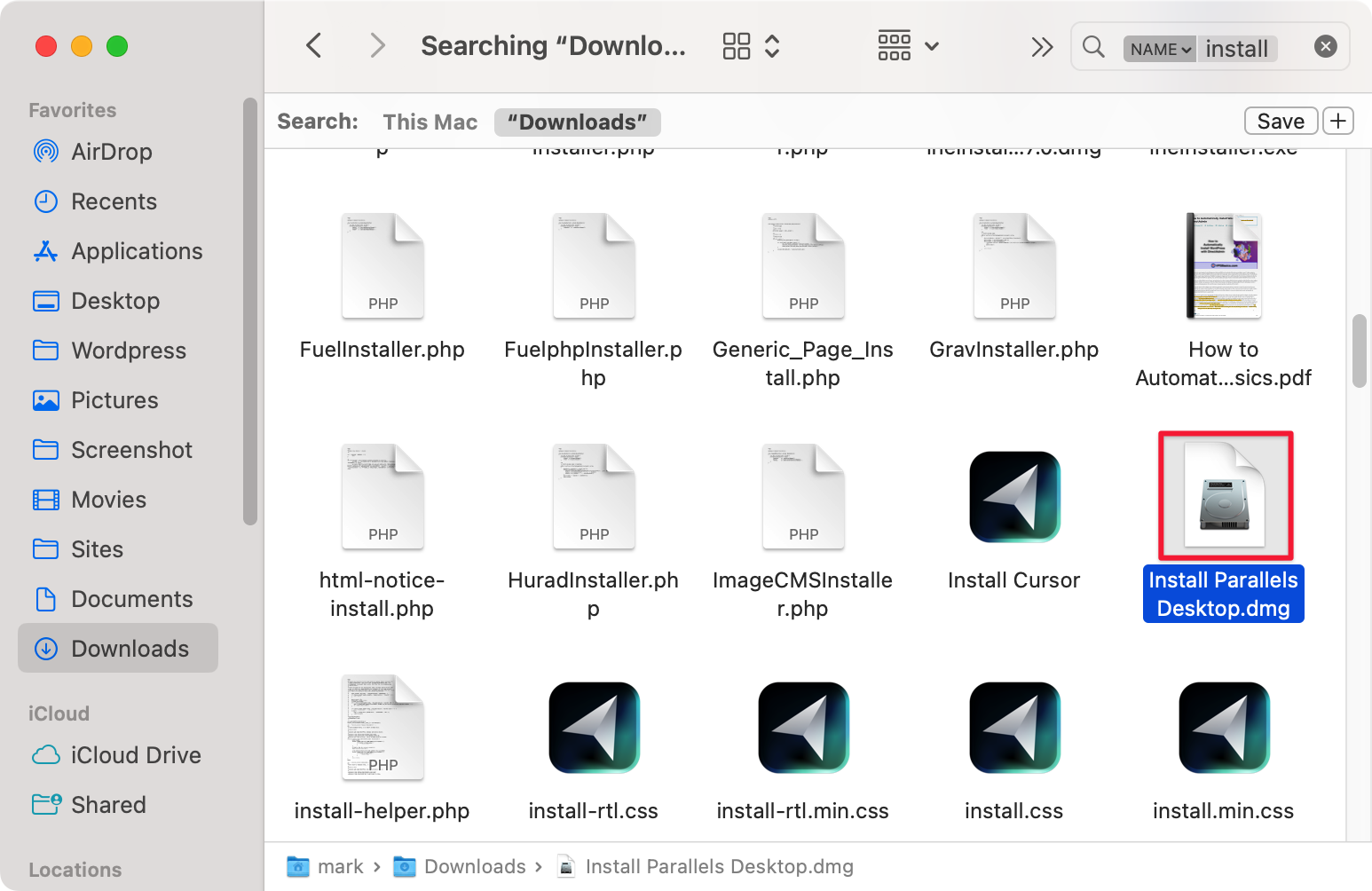
Task: Clear the search field with X icon
Action: pyautogui.click(x=1325, y=47)
